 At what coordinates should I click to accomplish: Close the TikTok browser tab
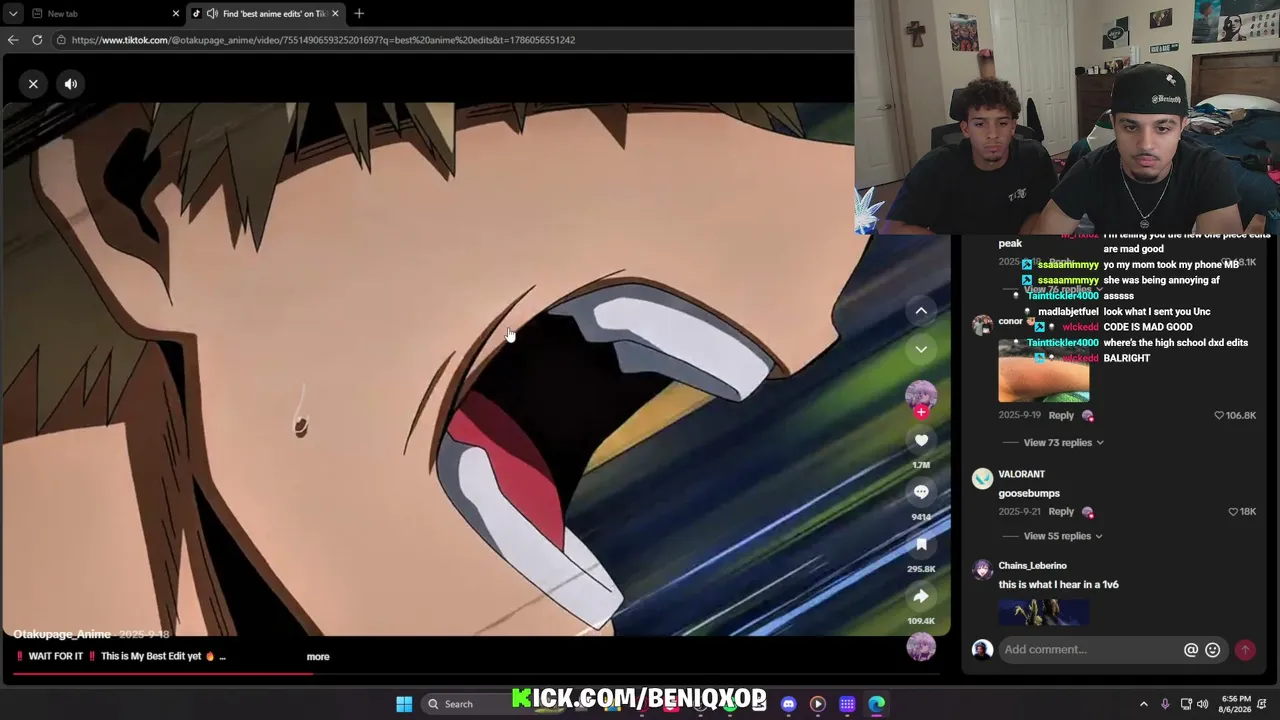click(335, 14)
